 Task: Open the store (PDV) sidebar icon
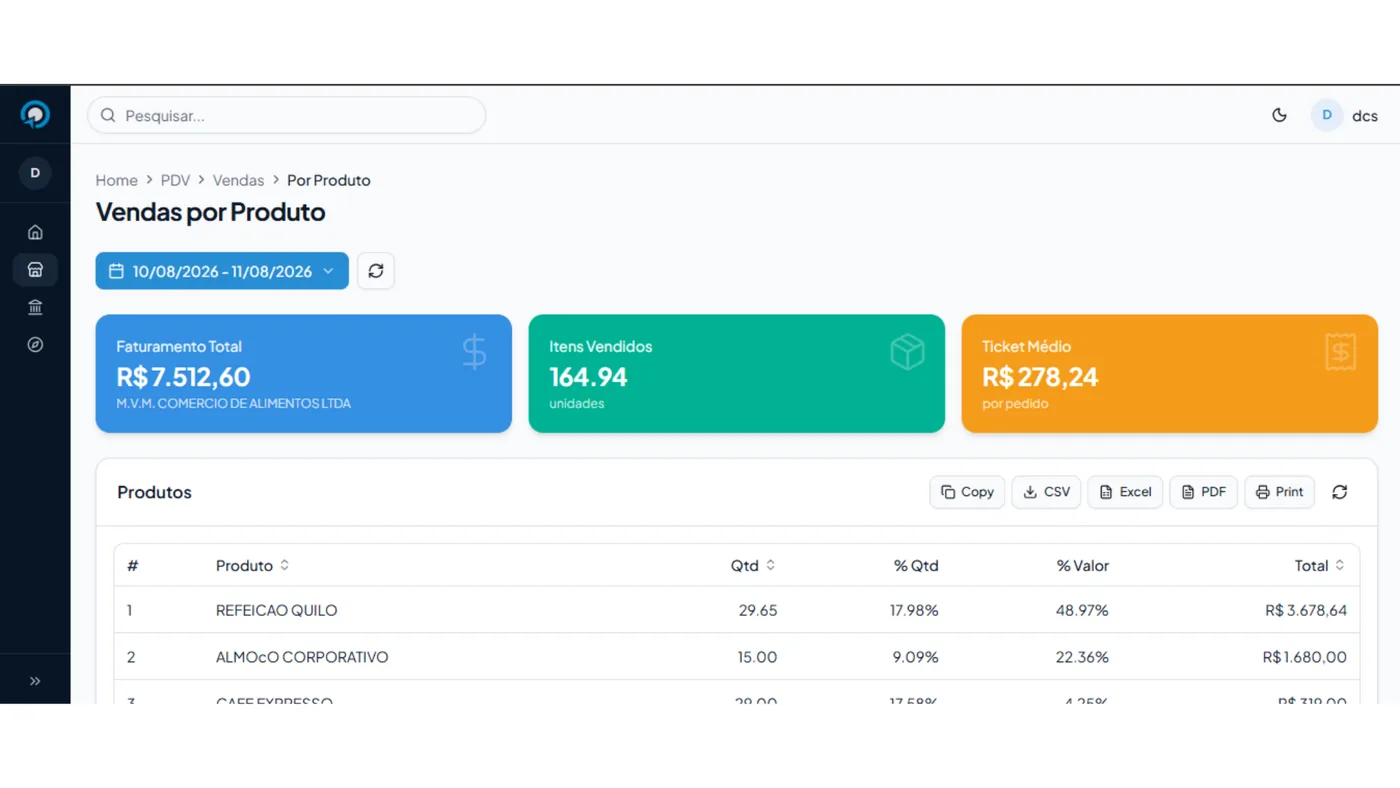(35, 270)
